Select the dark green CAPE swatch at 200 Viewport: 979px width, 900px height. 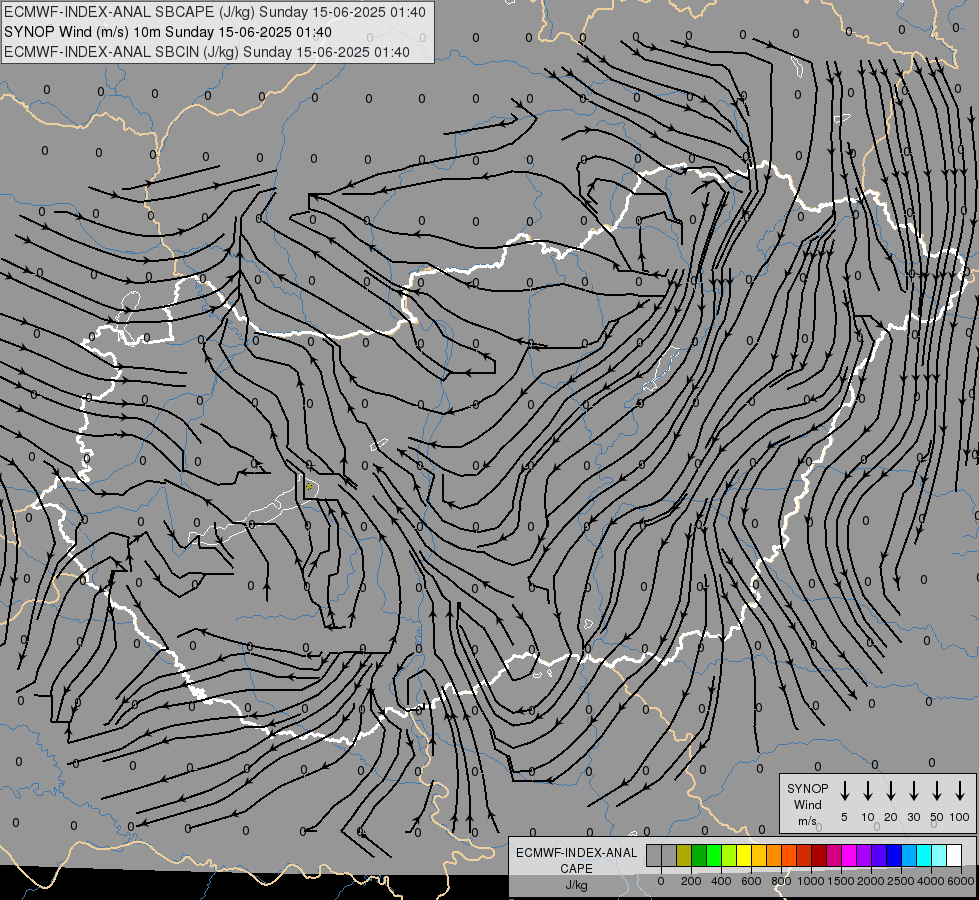pos(699,855)
